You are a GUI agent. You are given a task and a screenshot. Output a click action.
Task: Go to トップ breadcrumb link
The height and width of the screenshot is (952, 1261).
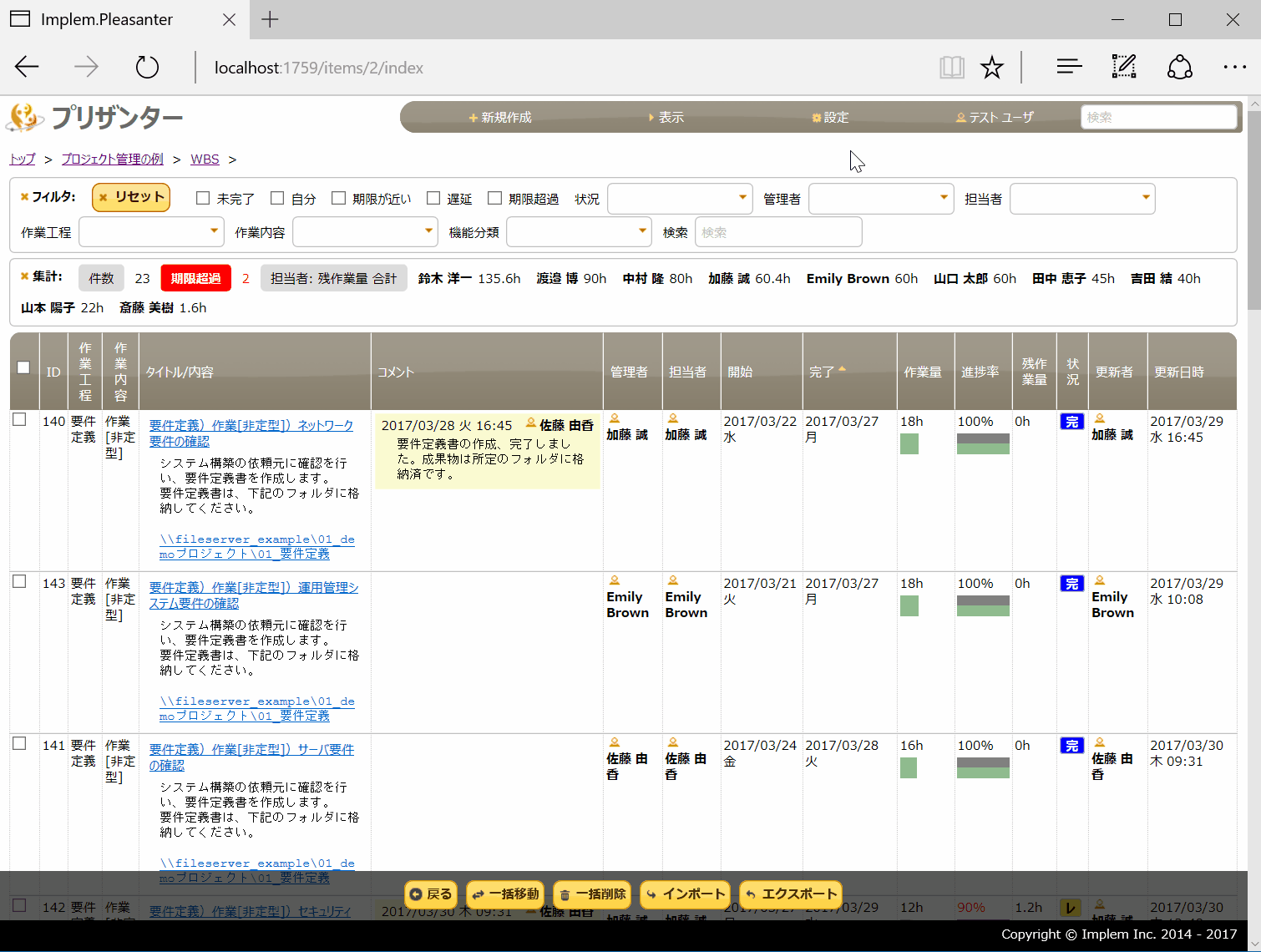(23, 159)
